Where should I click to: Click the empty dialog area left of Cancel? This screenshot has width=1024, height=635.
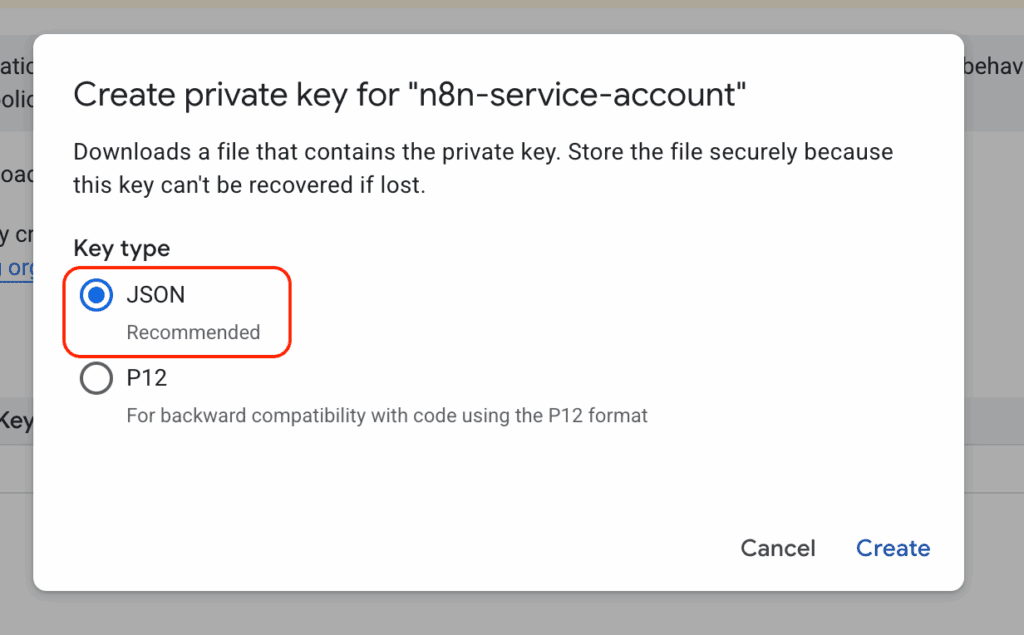tap(400, 548)
